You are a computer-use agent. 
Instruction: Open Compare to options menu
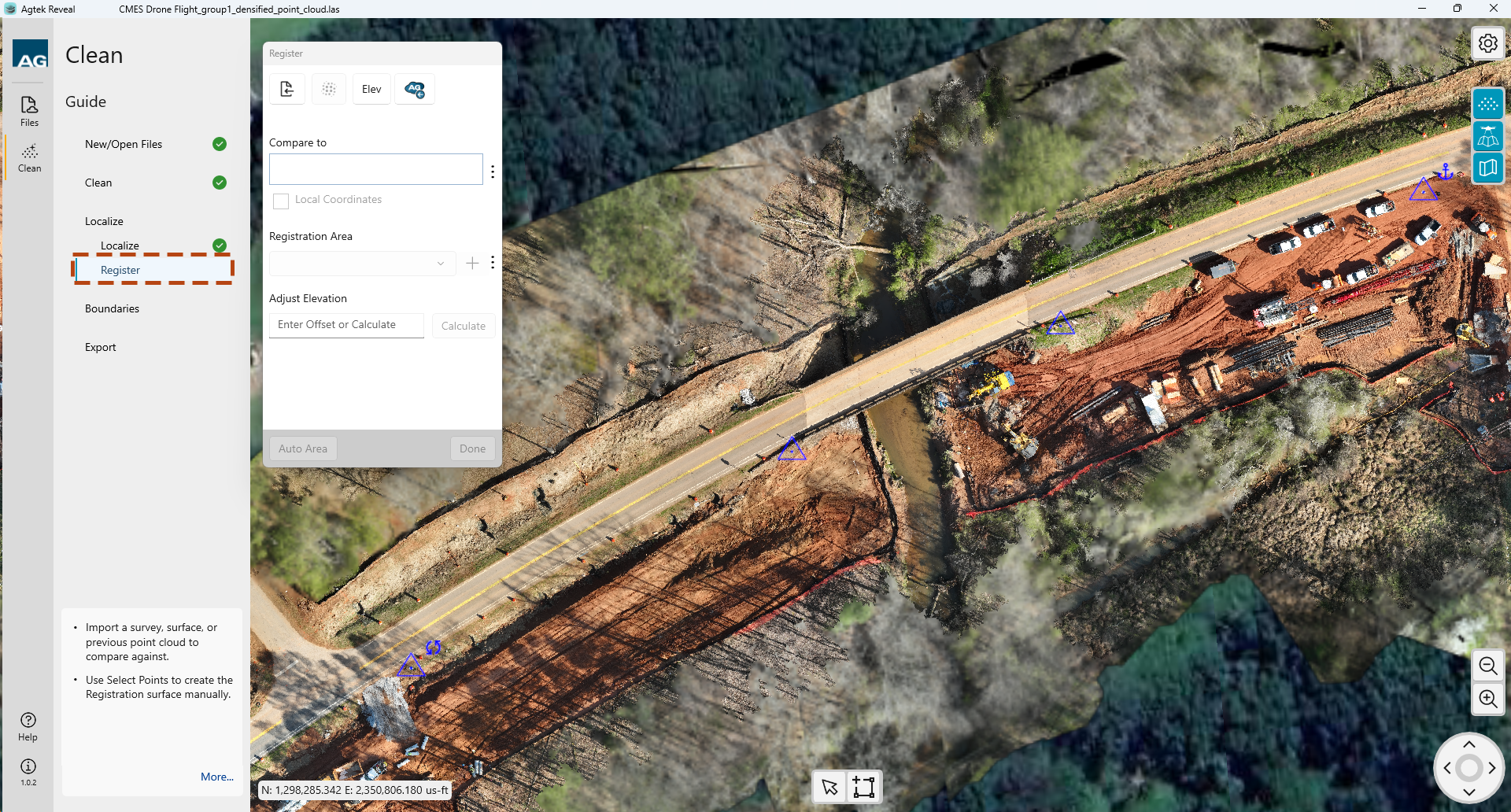(493, 172)
